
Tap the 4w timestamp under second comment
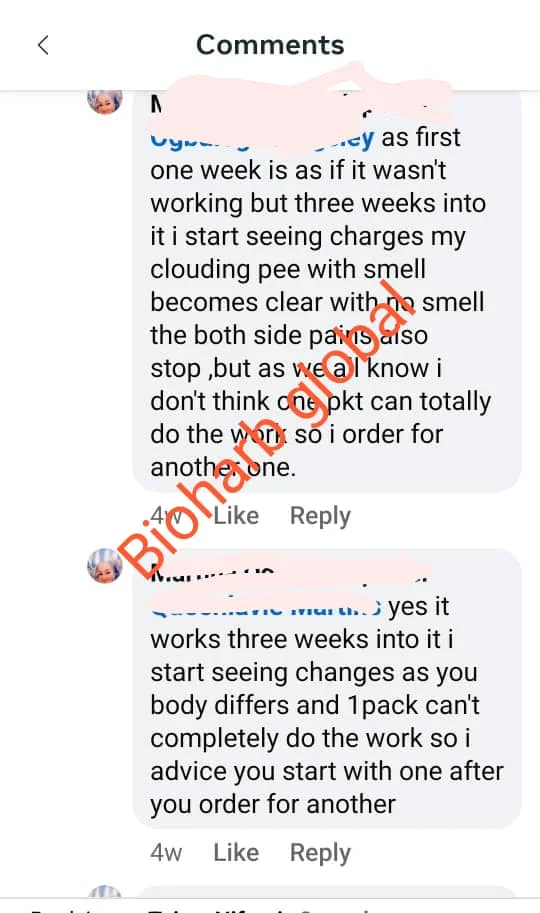(x=166, y=852)
